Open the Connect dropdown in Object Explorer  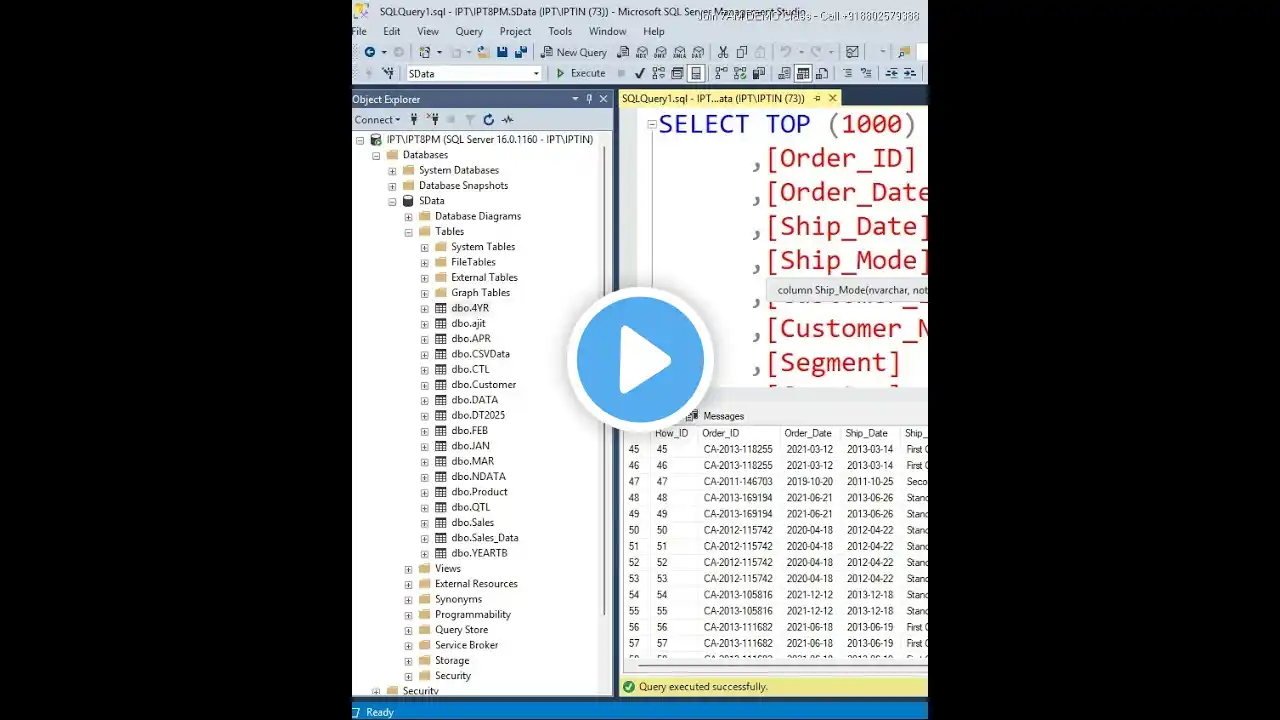377,120
